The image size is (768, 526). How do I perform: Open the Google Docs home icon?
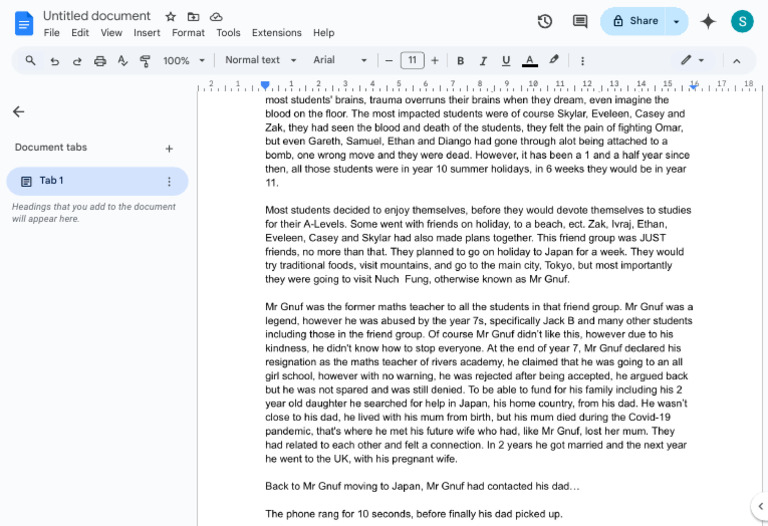click(24, 24)
